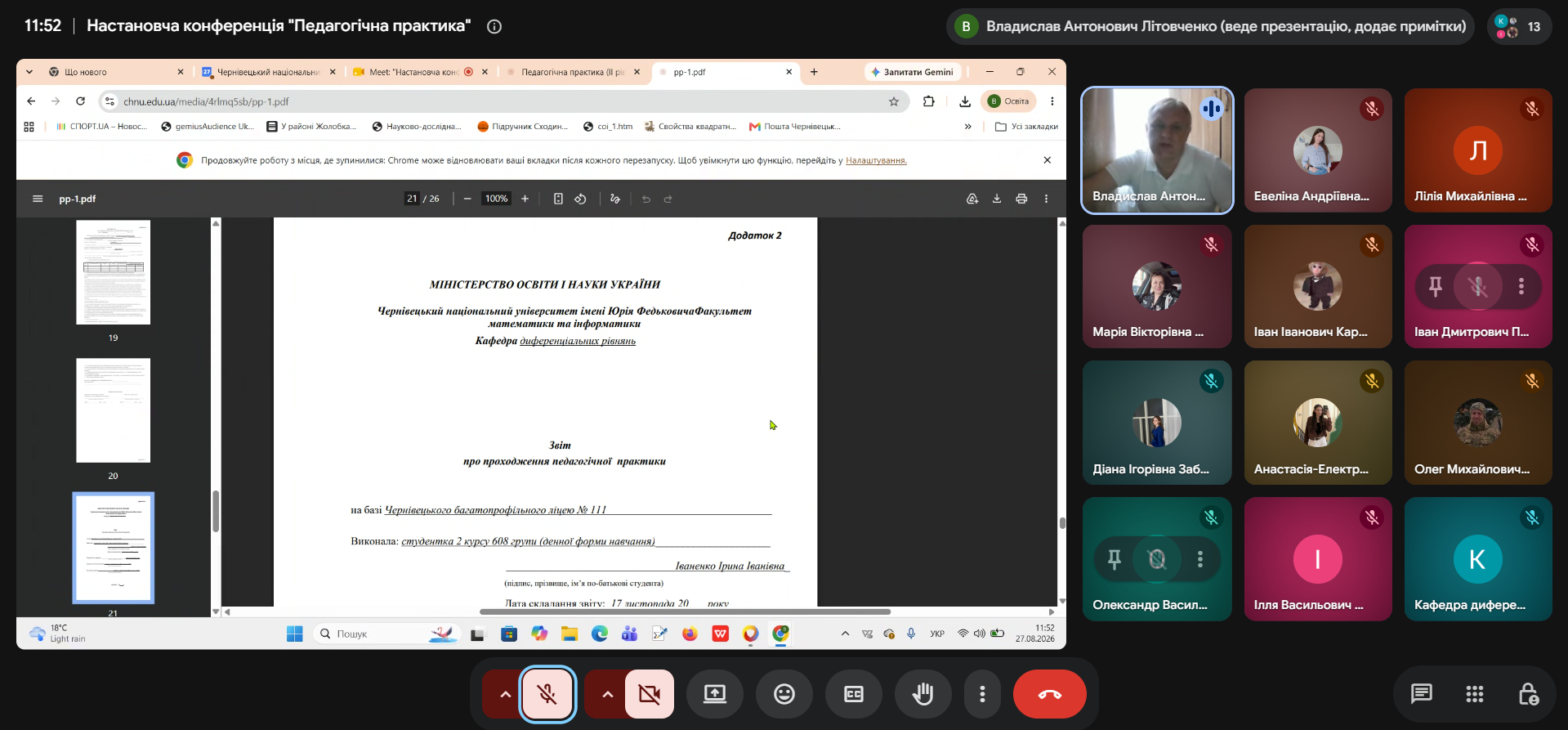
Task: Click the PDF viewer sidebar menu icon
Action: 38,199
